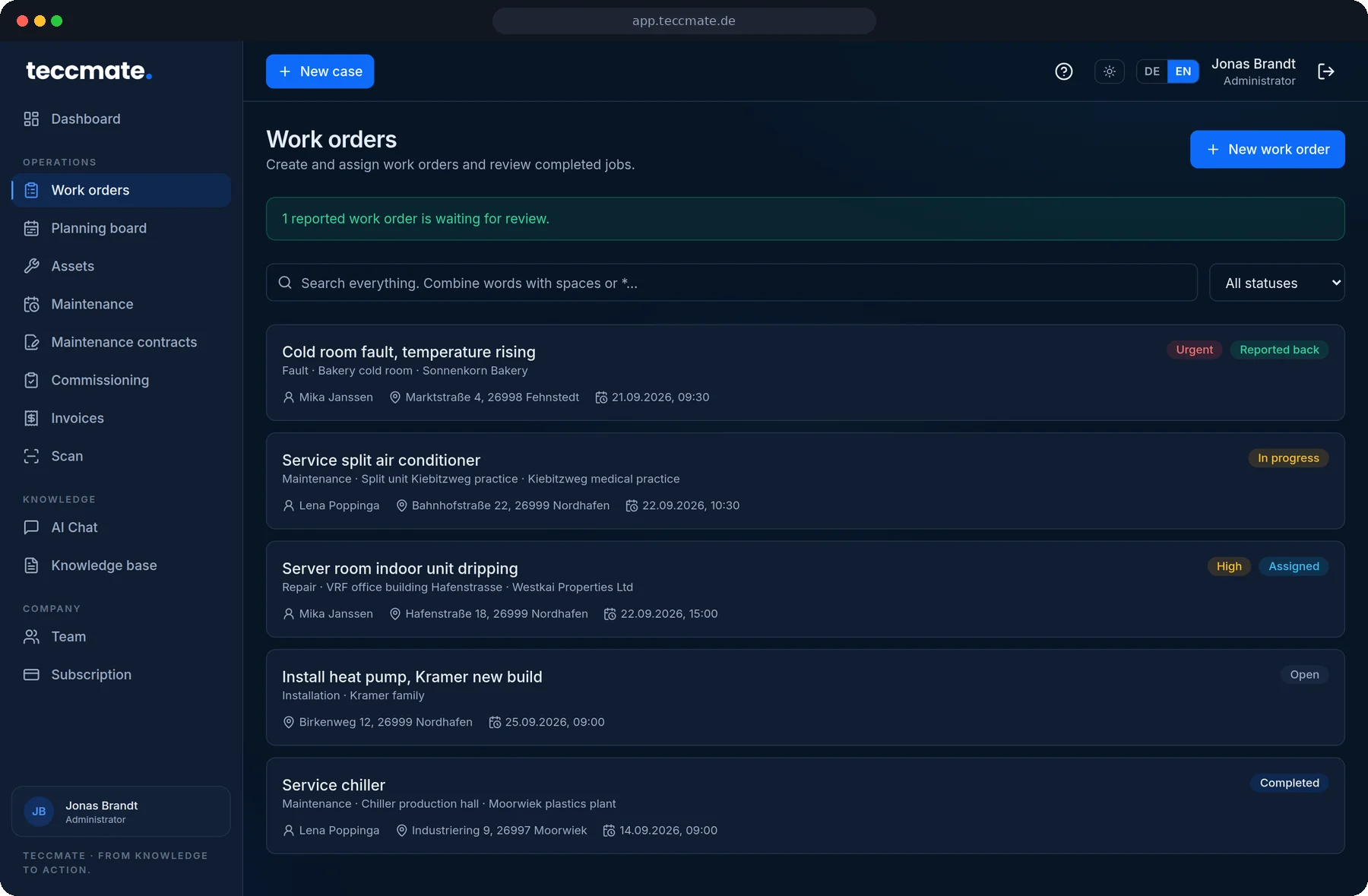Open the All statuses dropdown
The image size is (1368, 896).
coord(1277,283)
